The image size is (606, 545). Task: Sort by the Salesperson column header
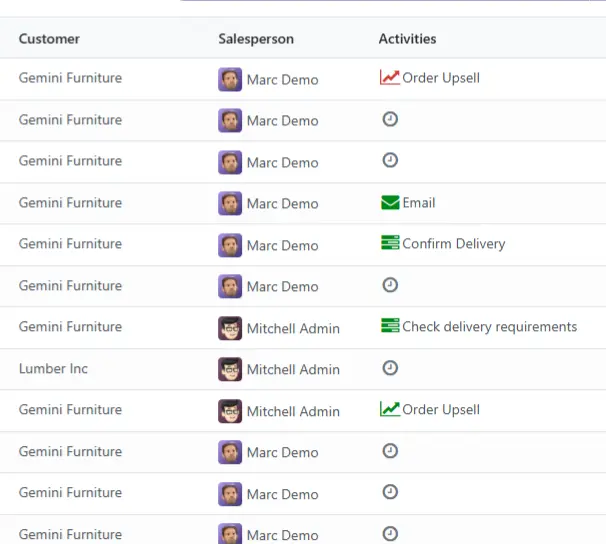(256, 39)
